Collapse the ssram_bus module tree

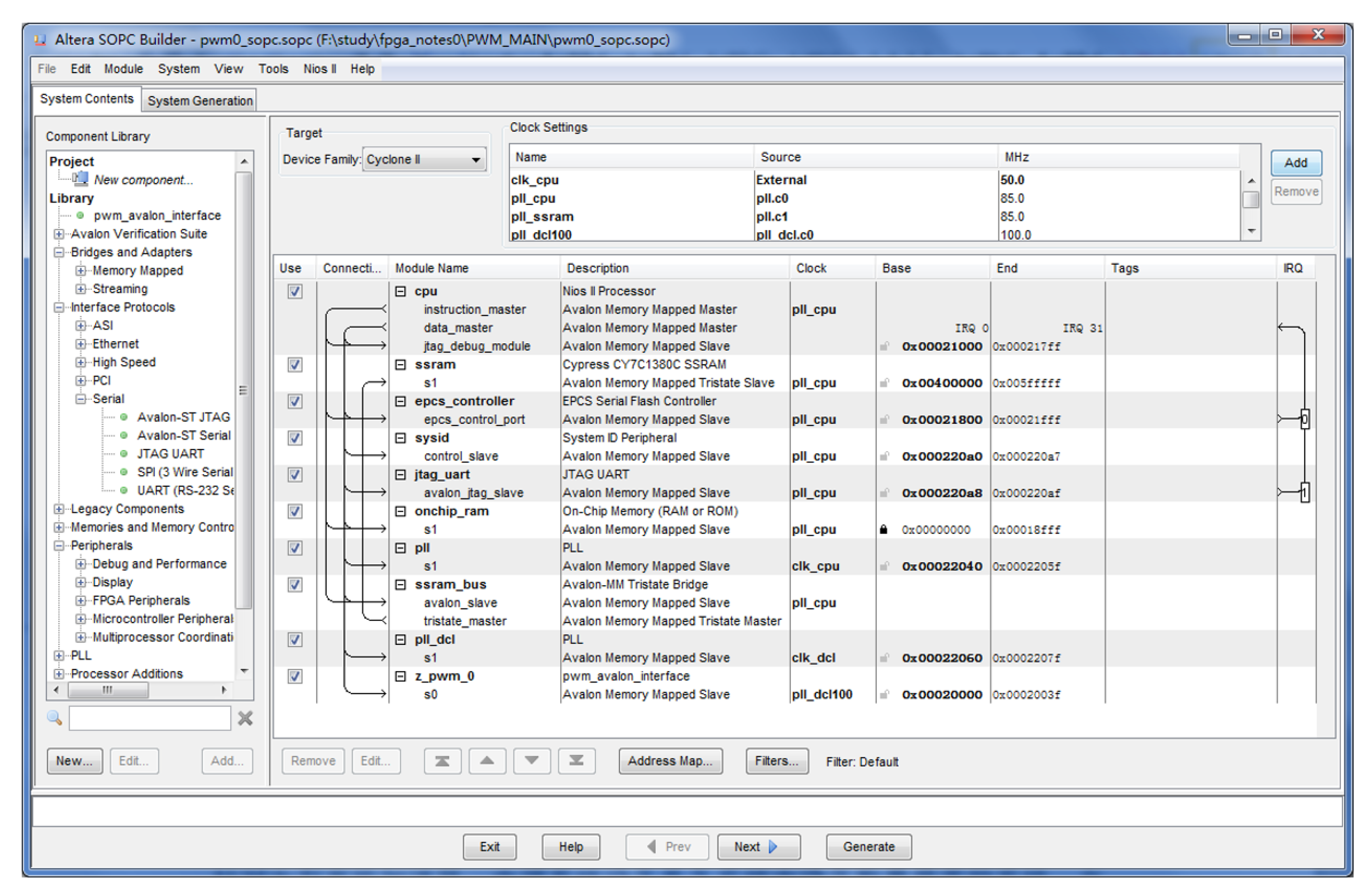pos(401,585)
